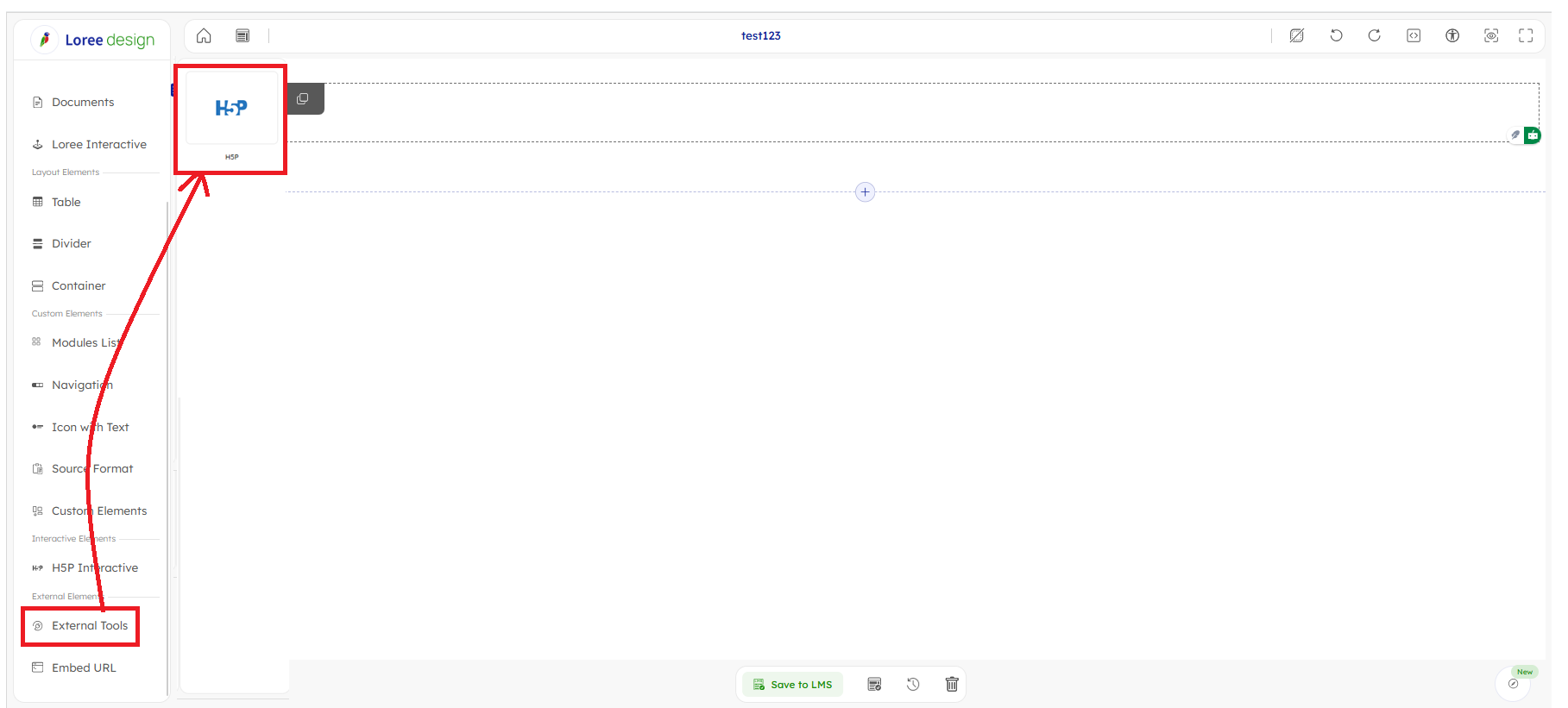
Task: Click the duplicate row icon
Action: click(303, 99)
